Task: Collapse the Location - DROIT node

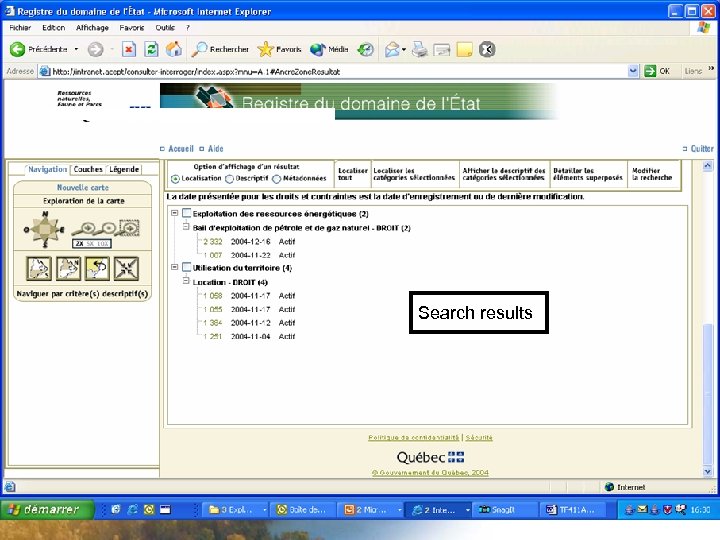Action: (x=186, y=281)
